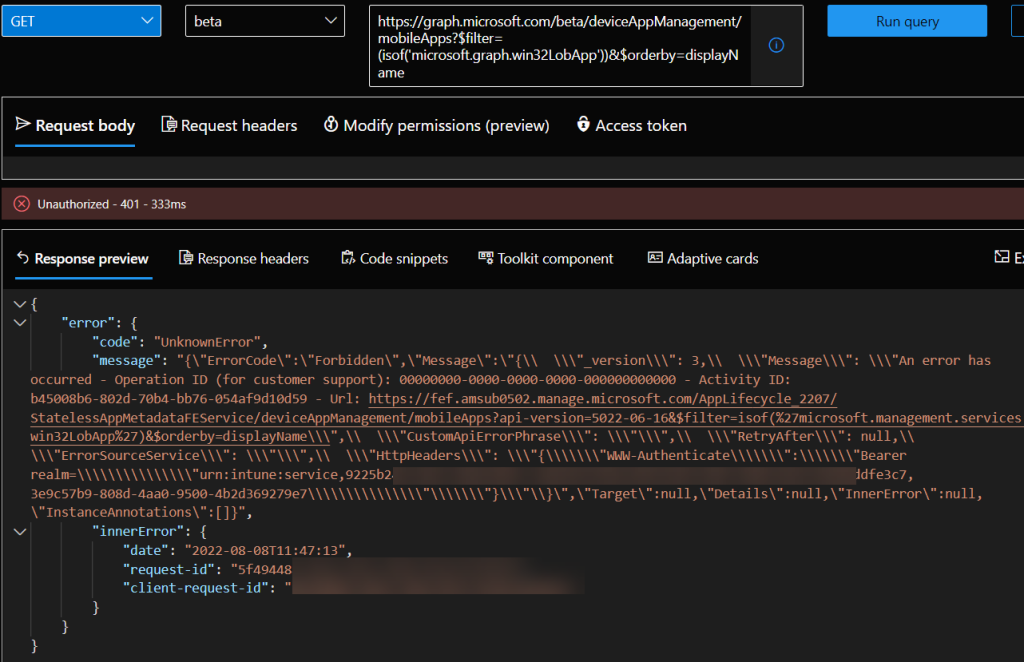This screenshot has width=1024, height=662.
Task: Click the "Unauthorized - 401 - 333ms" status text
Action: coord(112,204)
